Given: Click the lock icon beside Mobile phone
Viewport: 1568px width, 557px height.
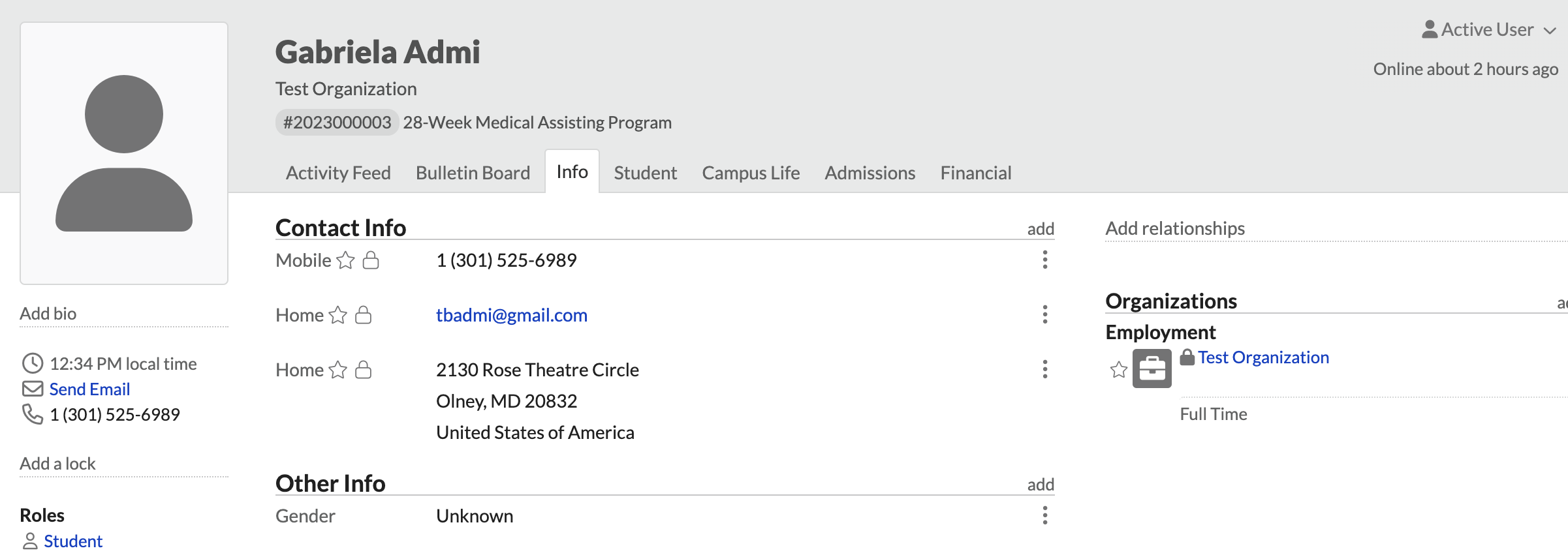Looking at the screenshot, I should pos(371,260).
